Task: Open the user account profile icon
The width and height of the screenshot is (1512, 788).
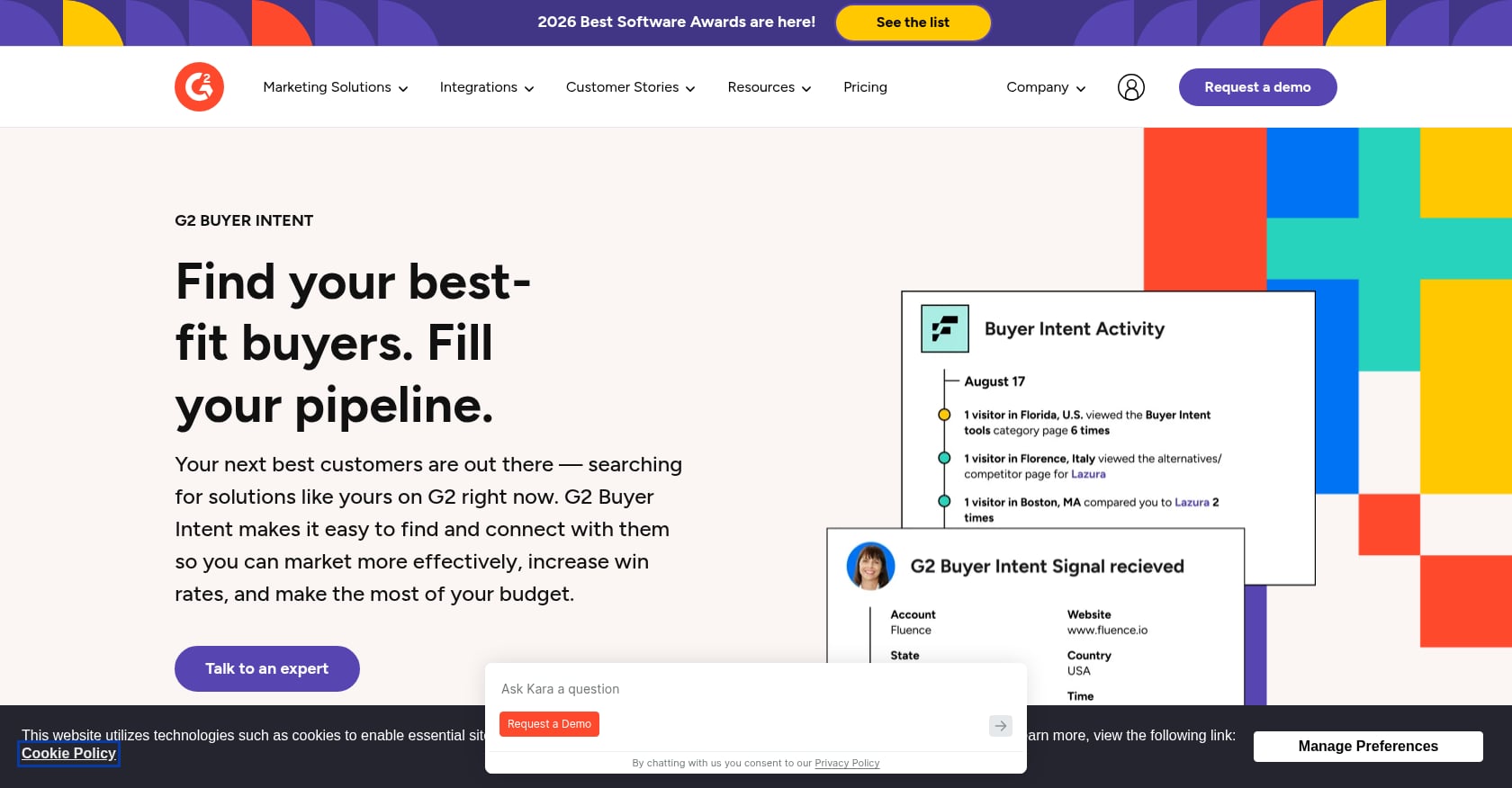Action: [x=1131, y=87]
